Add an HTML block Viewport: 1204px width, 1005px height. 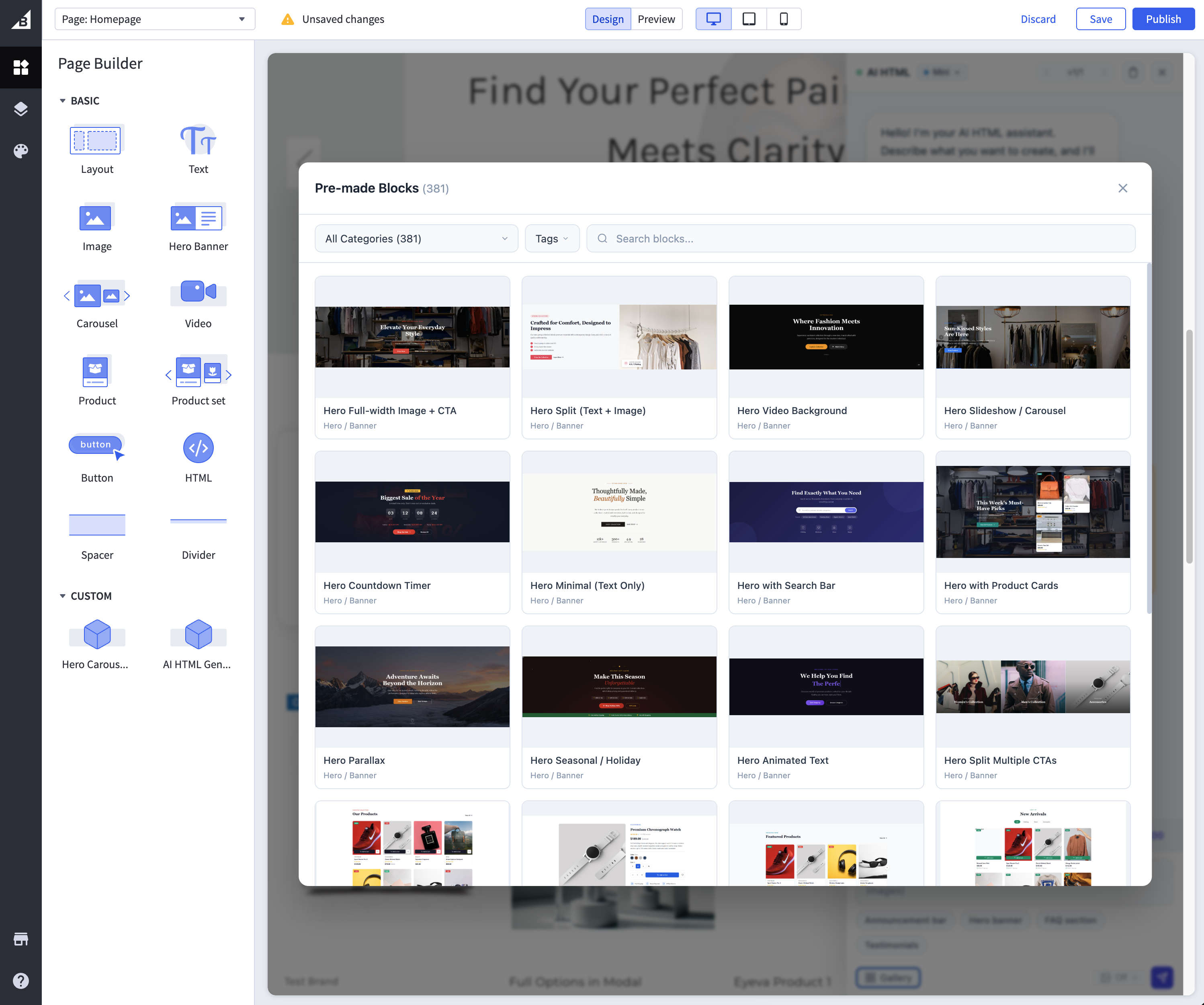point(198,447)
